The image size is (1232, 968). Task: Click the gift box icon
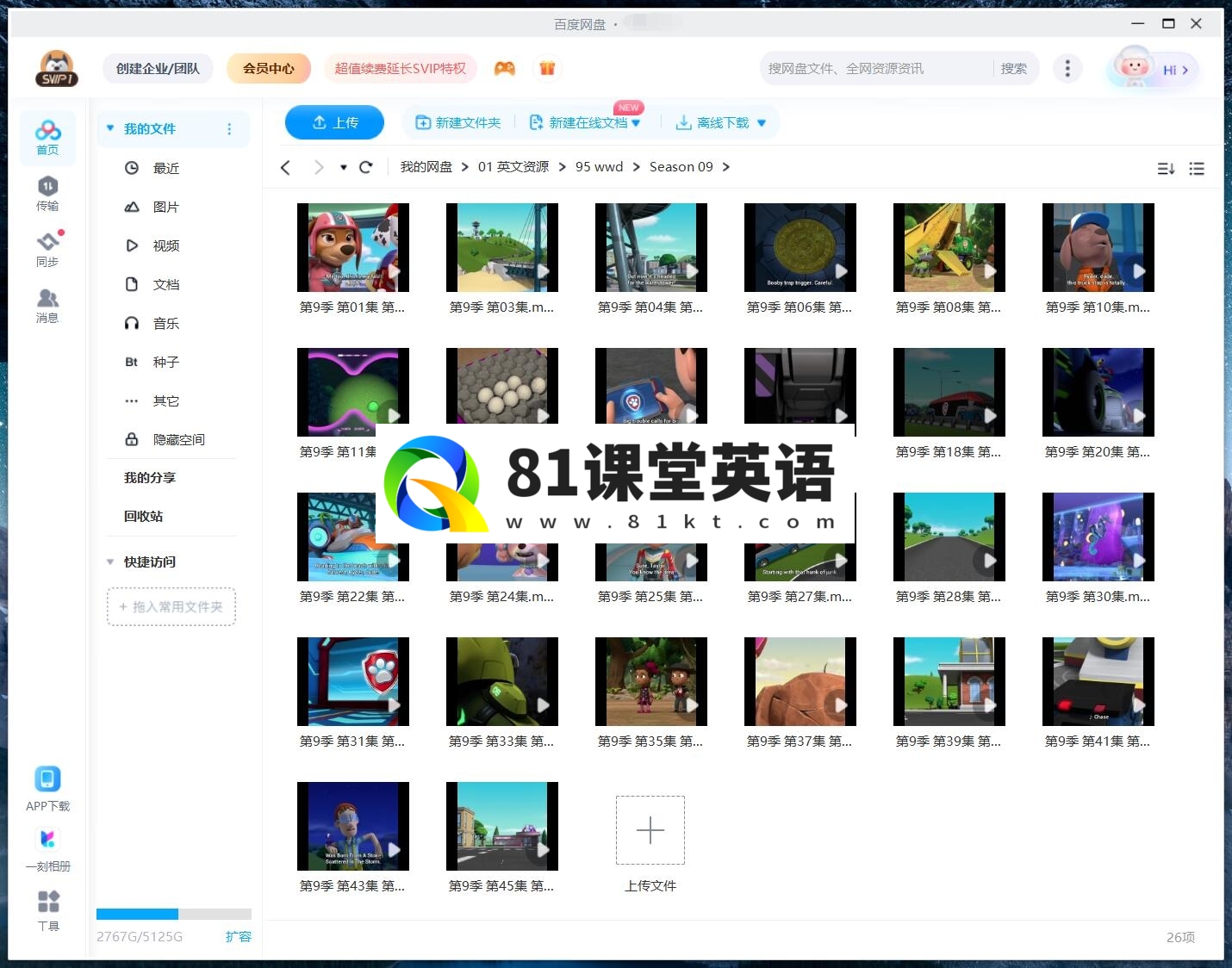(547, 68)
